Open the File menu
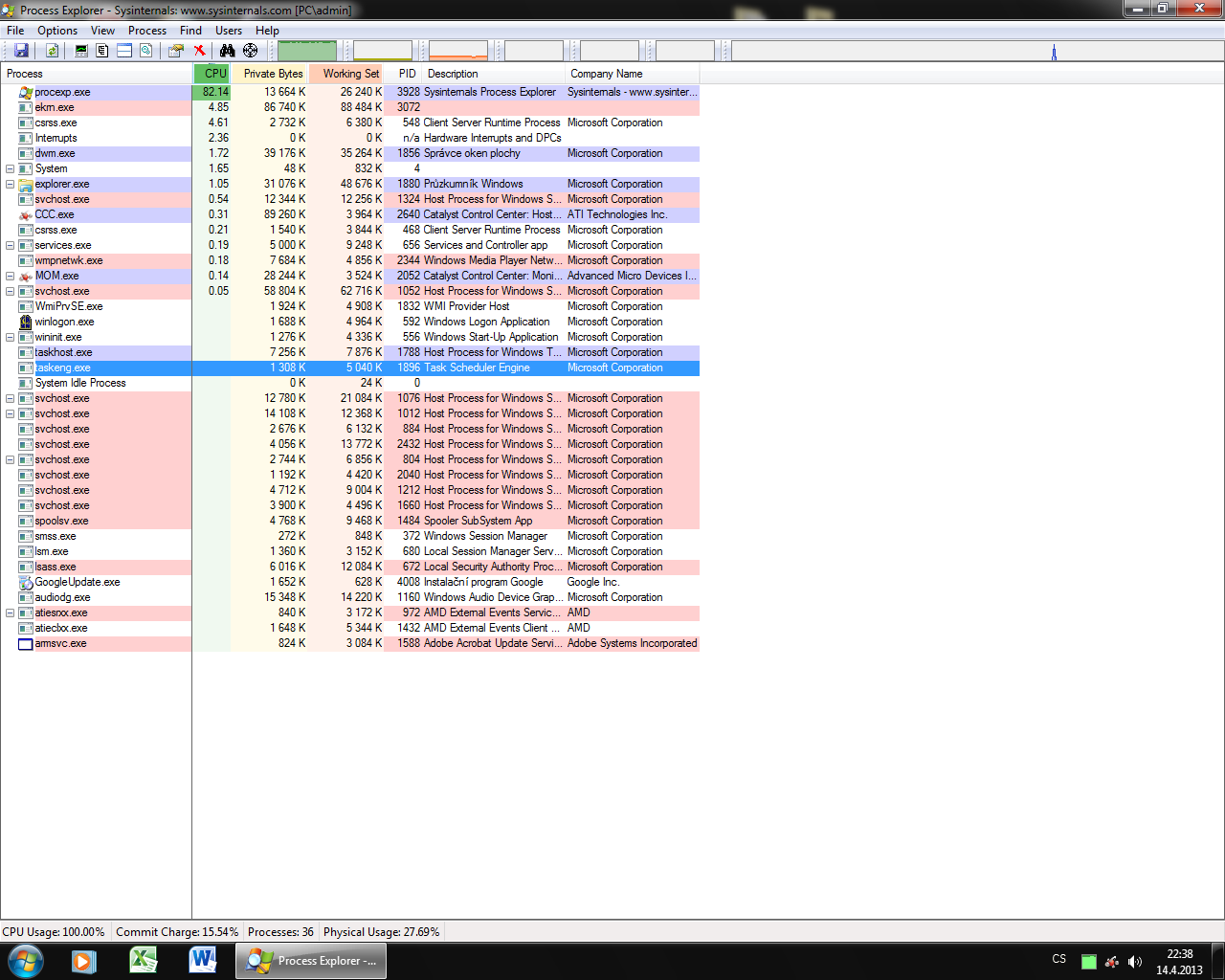Viewport: 1225px width, 980px height. [x=15, y=31]
